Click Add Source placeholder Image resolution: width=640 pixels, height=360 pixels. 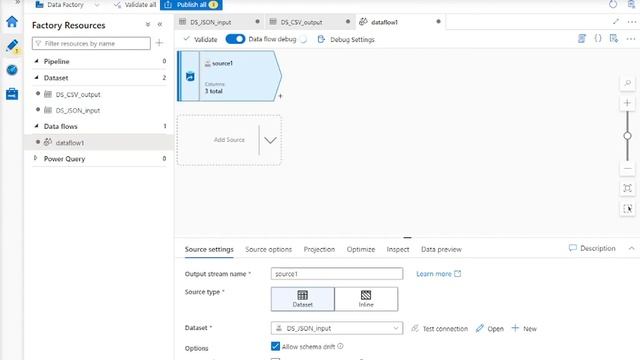229,140
